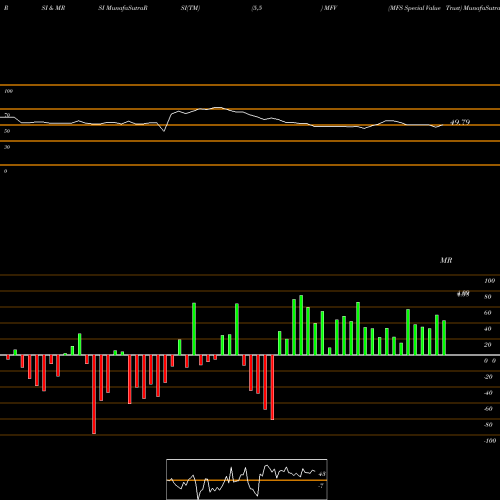Click the rightmost green MR histogram bar

444,338
